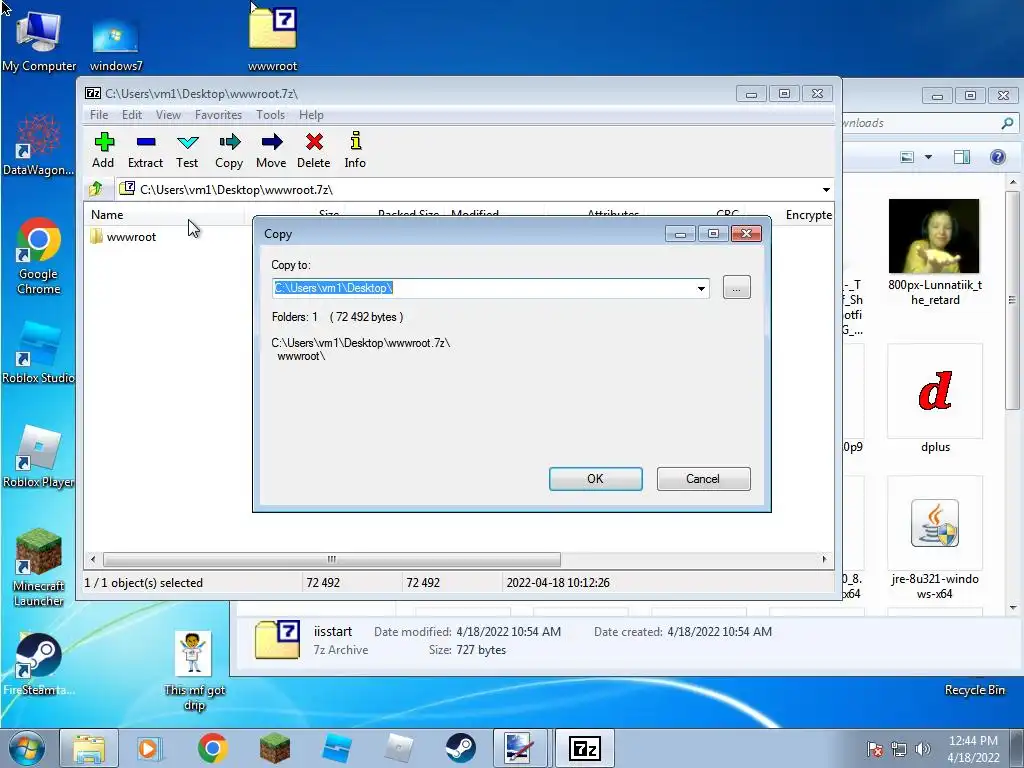Select Google Chrome desktop shortcut
Screen dimensions: 1024x768
click(39, 257)
